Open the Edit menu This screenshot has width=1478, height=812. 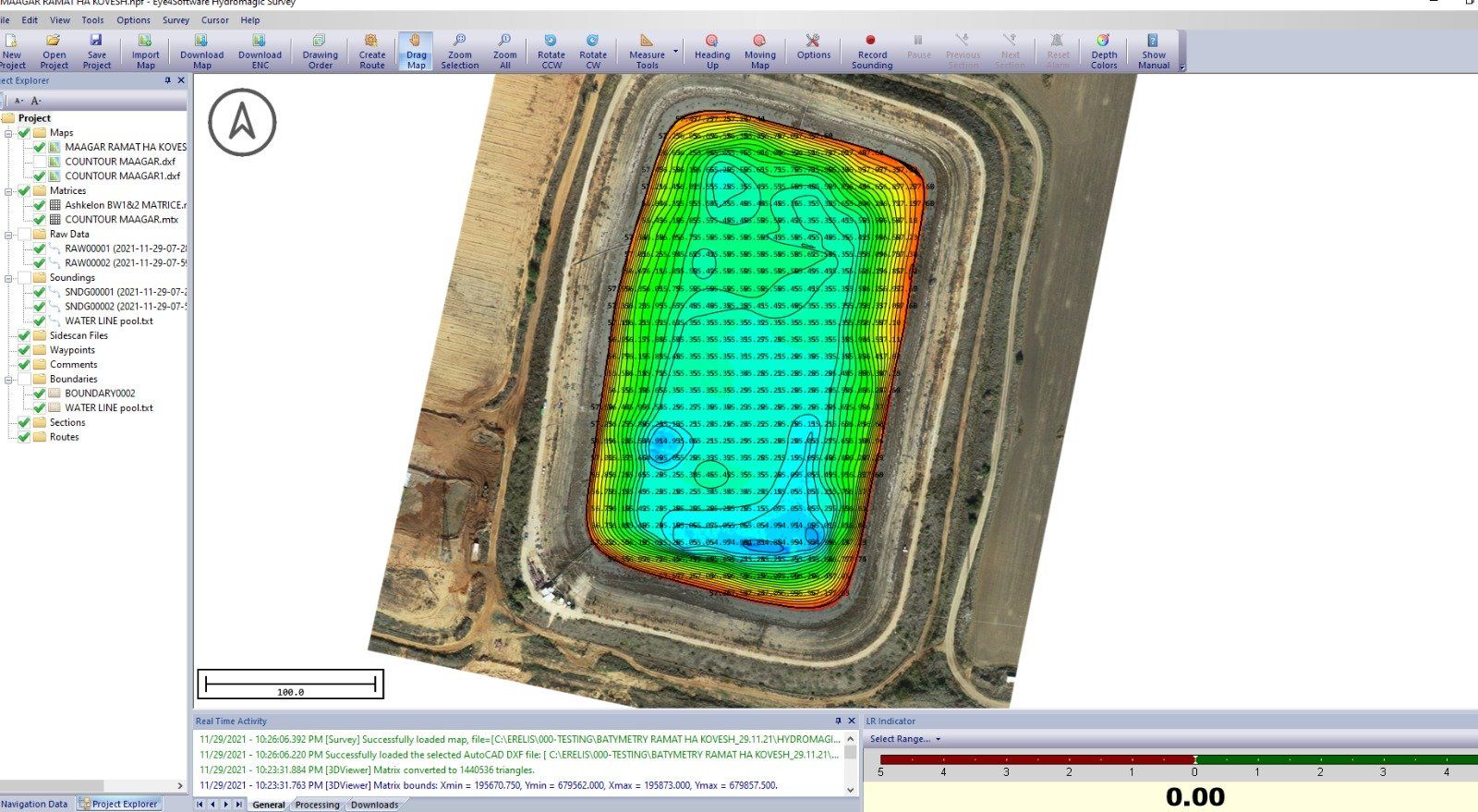click(x=30, y=19)
